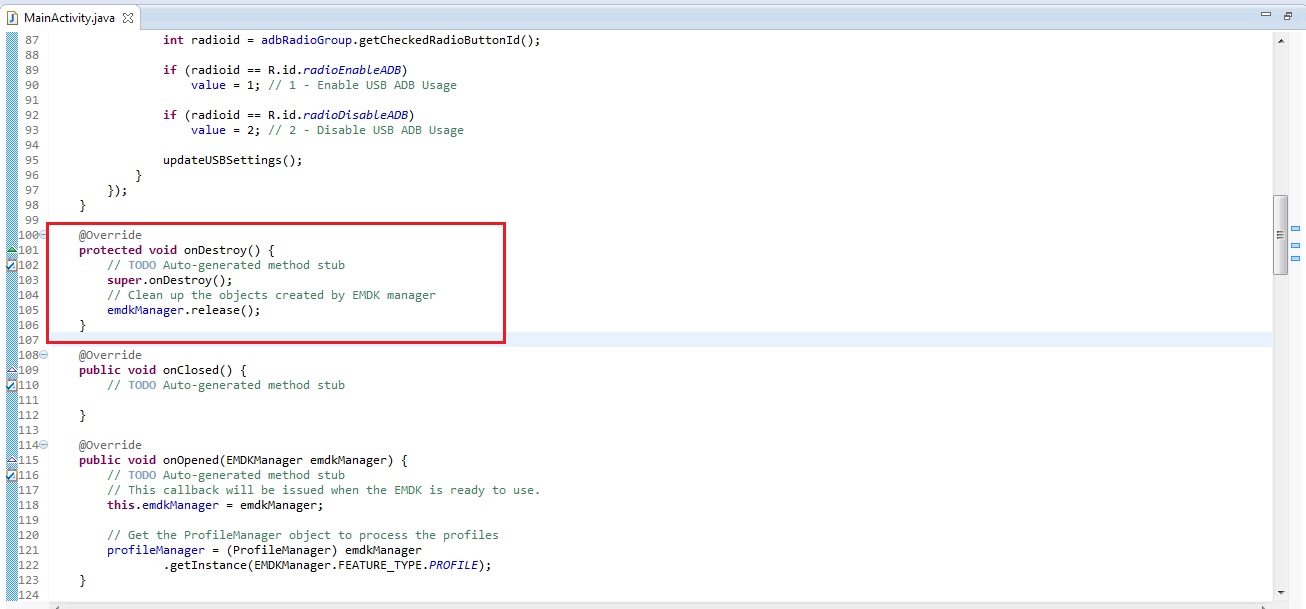1306x609 pixels.
Task: Click the TODO marker icon on line 116
Action: coord(11,475)
